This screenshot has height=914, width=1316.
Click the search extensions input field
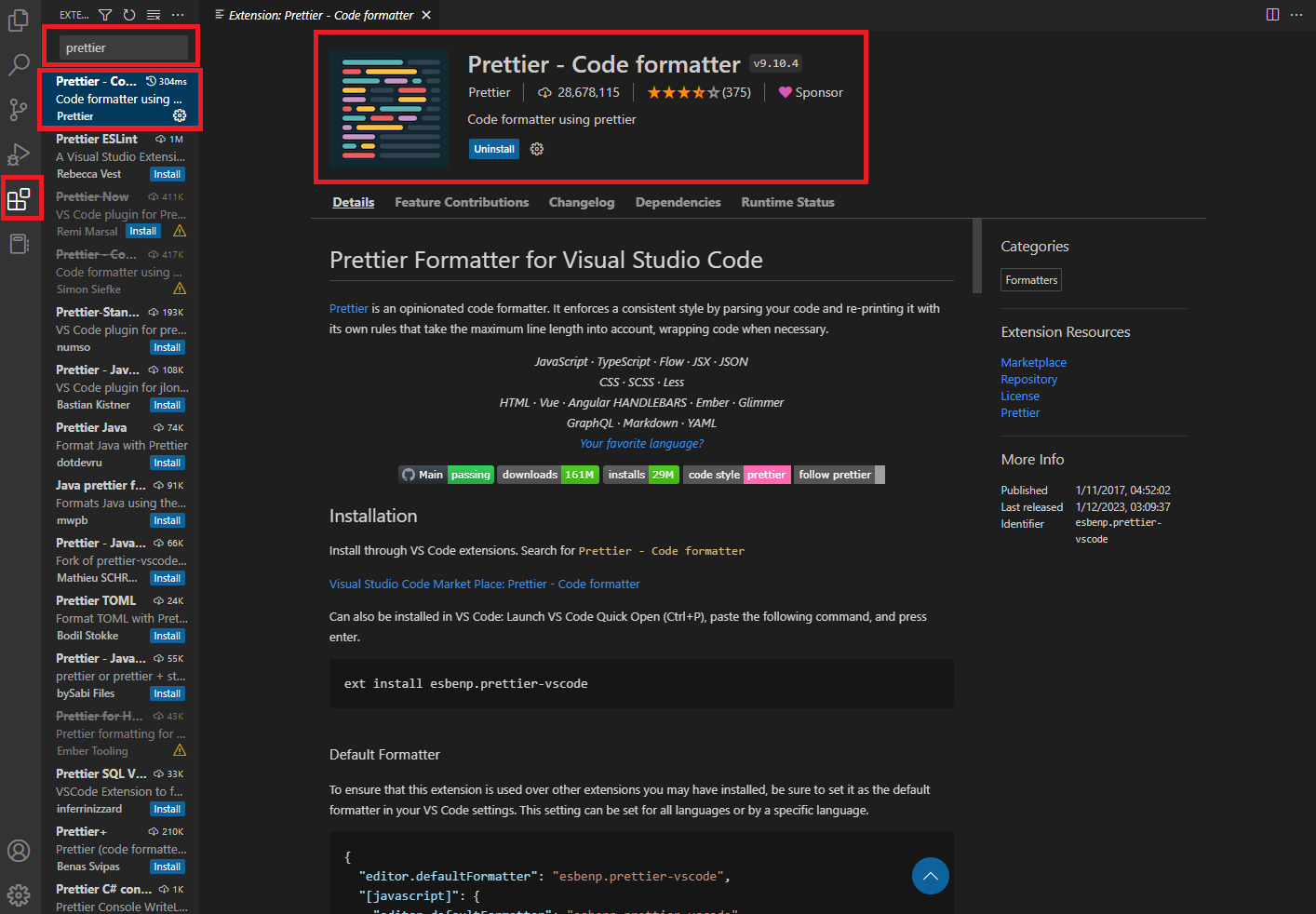tap(123, 47)
